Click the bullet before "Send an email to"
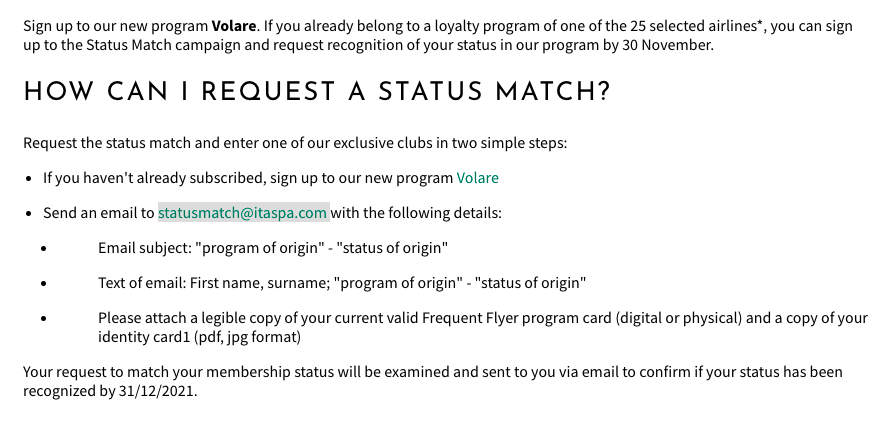 tap(28, 213)
